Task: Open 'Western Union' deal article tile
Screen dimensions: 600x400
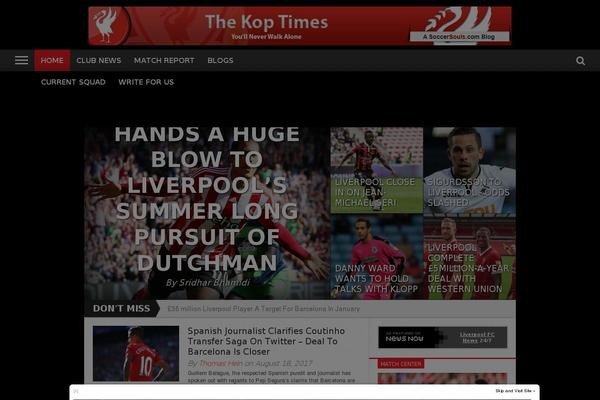Action: pyautogui.click(x=470, y=258)
